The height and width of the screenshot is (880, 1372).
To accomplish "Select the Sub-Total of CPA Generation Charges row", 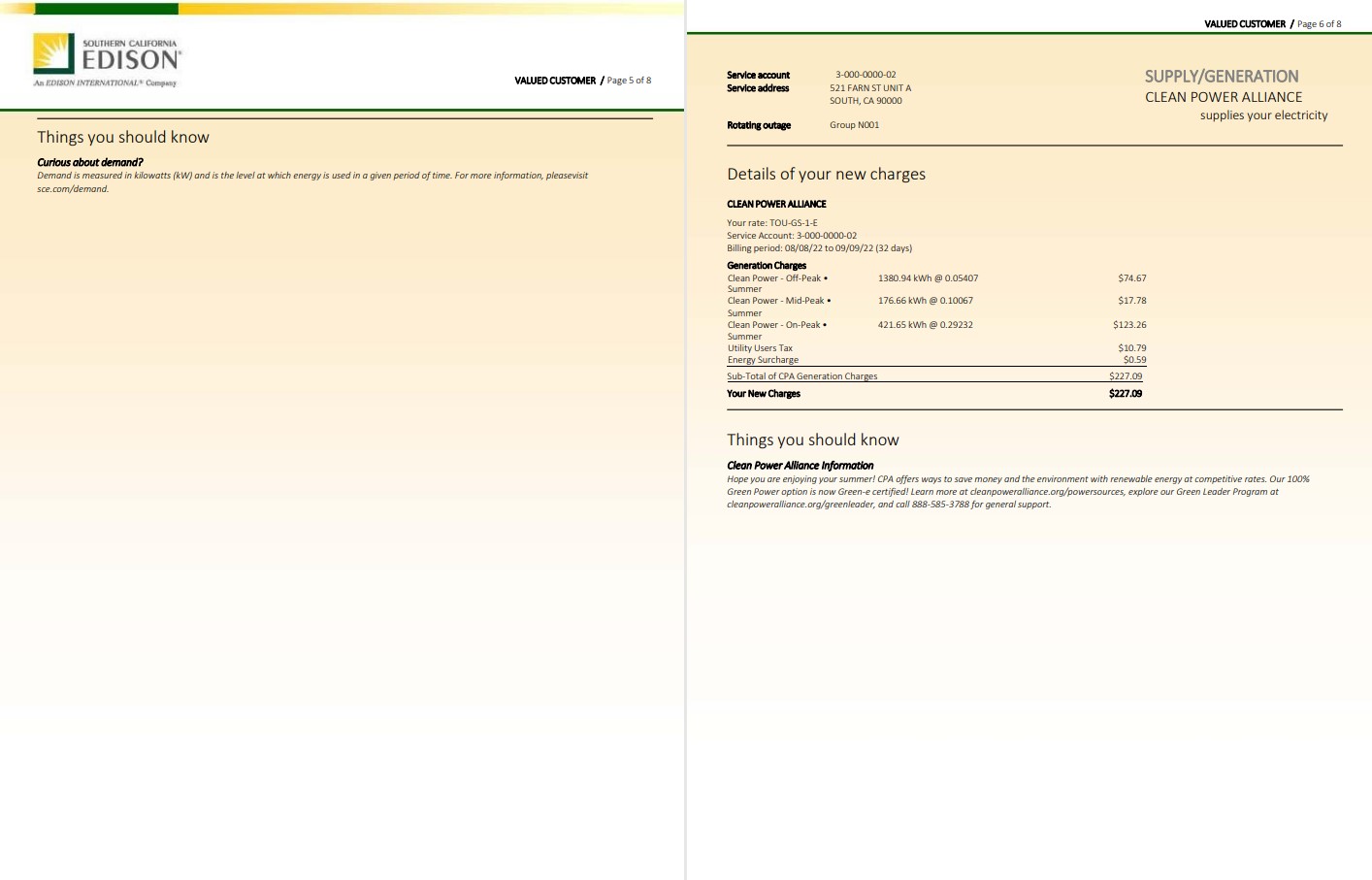I will tap(802, 375).
